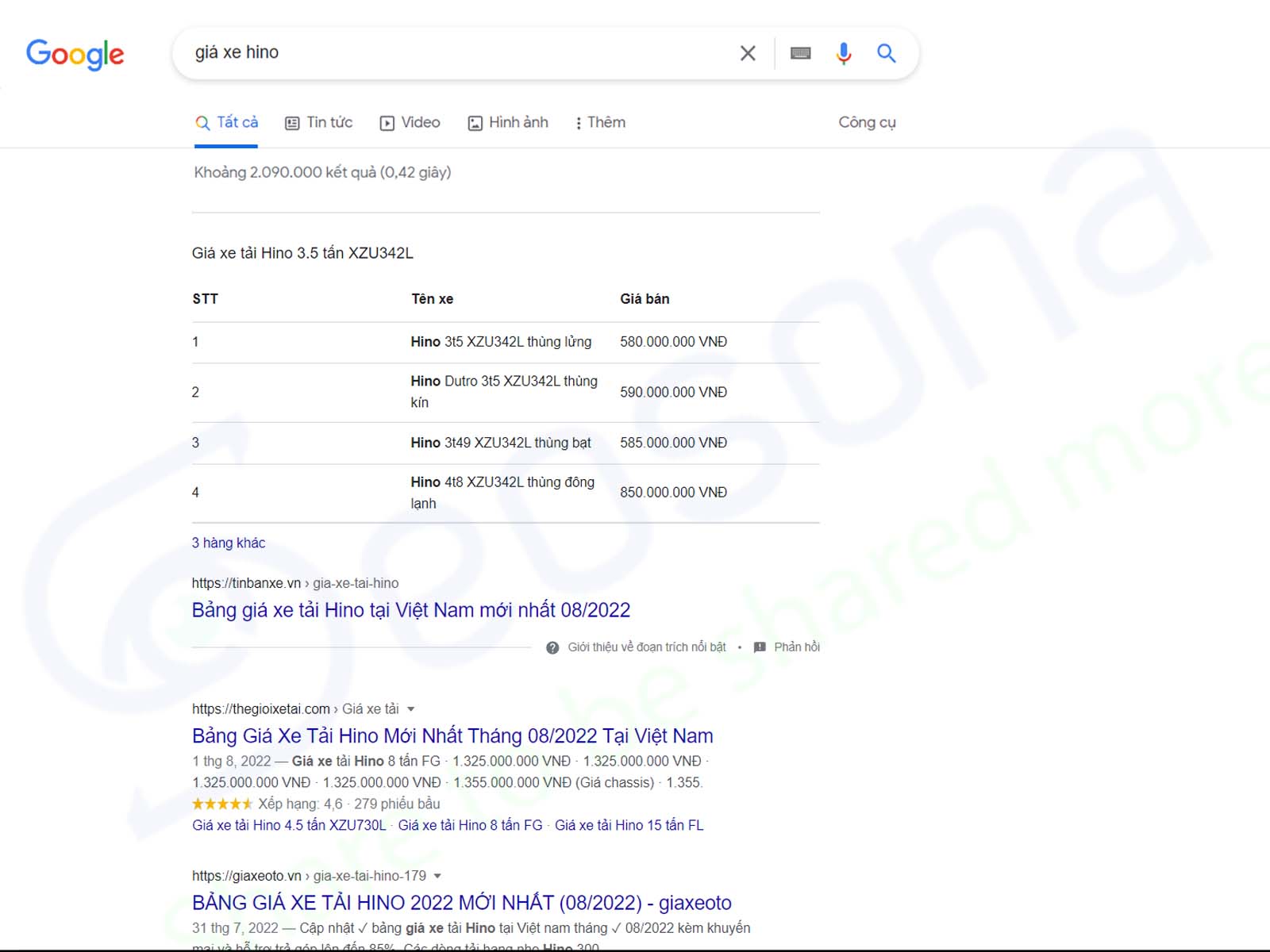
Task: Open Giá xe tải Hino 15 tấn FL sitelink
Action: pyautogui.click(x=629, y=825)
